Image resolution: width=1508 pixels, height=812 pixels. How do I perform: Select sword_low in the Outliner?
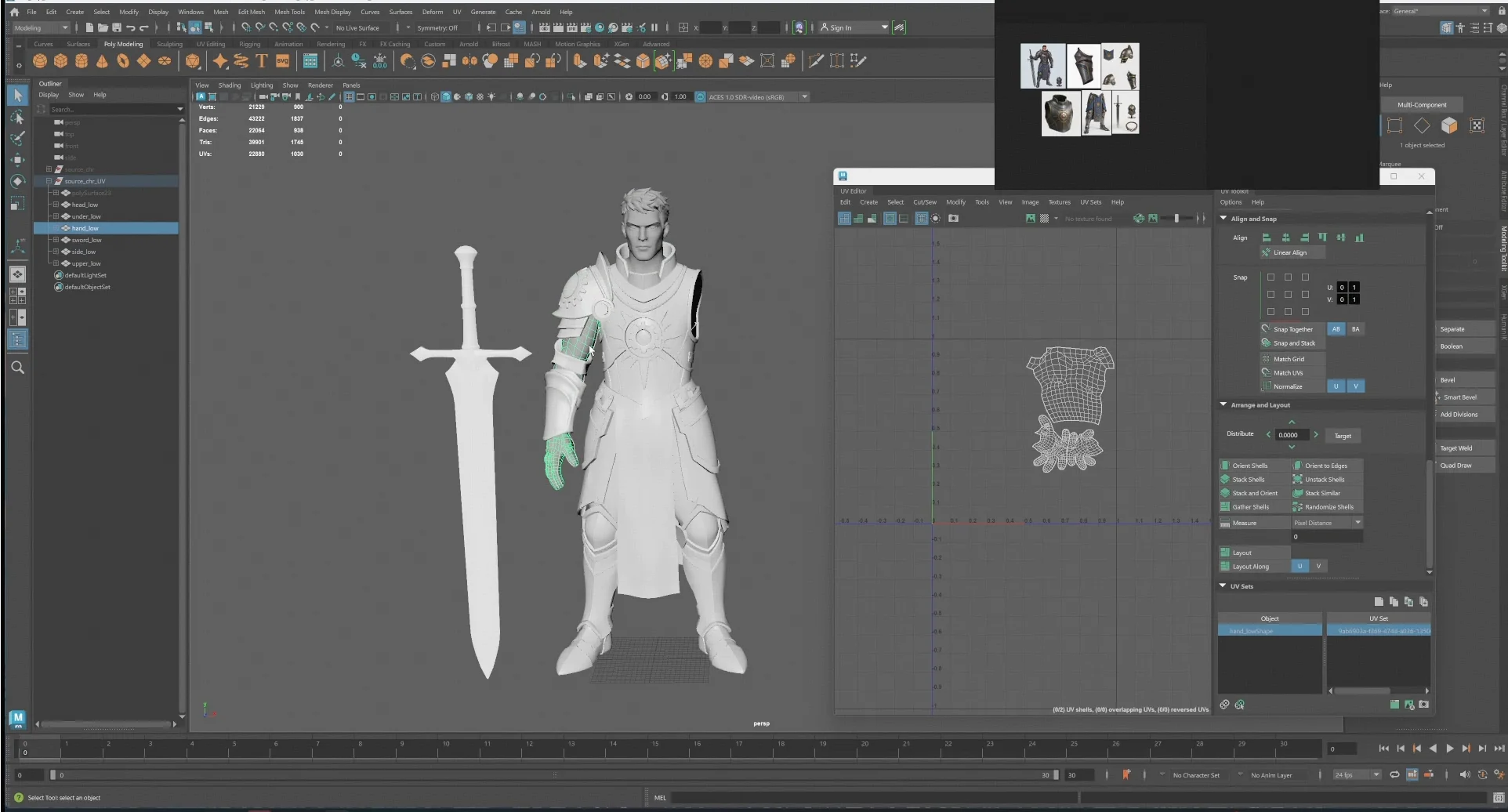tap(86, 240)
